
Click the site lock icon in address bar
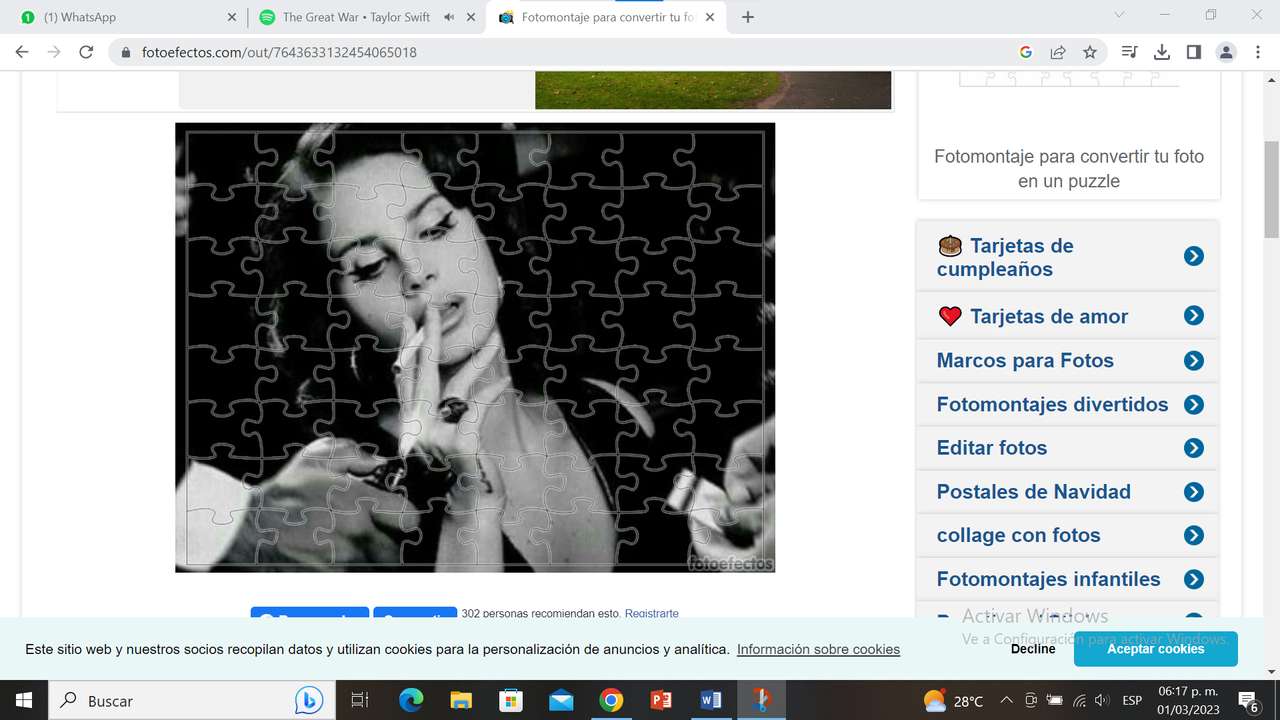(x=126, y=52)
